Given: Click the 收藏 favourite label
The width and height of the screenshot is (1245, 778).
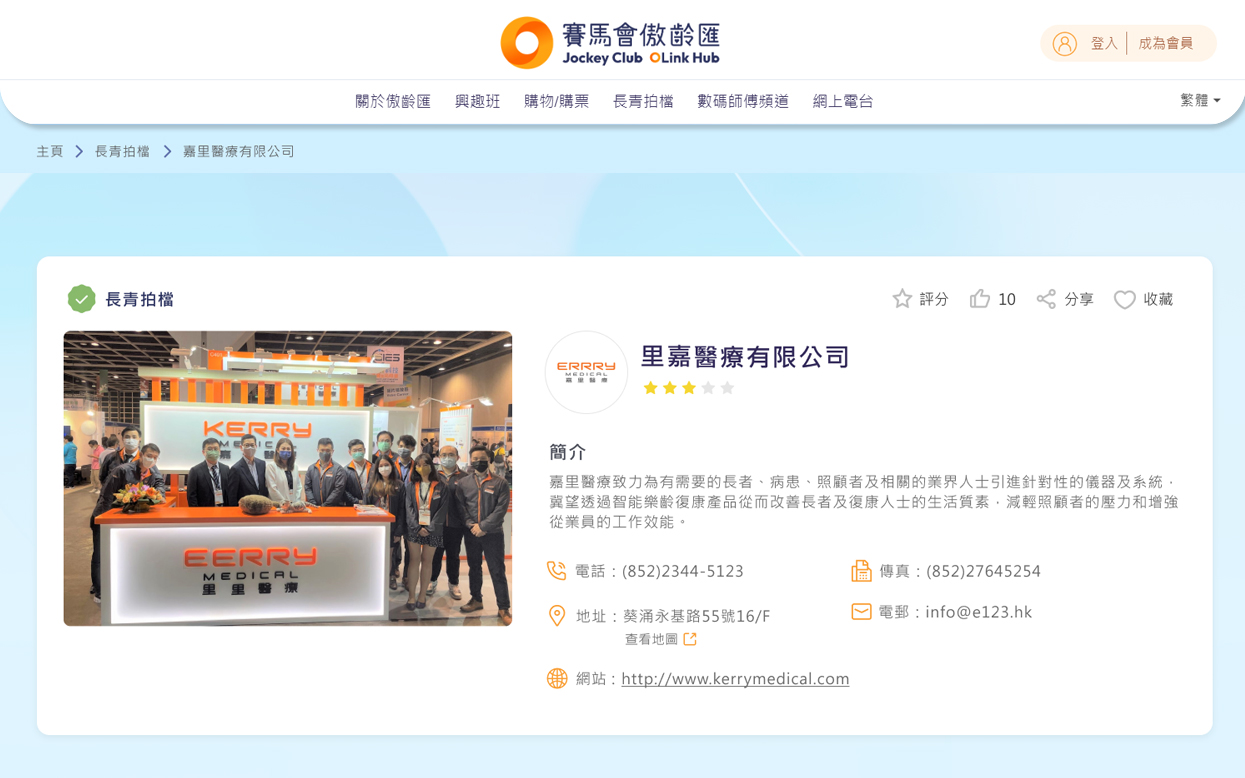Looking at the screenshot, I should (1158, 299).
